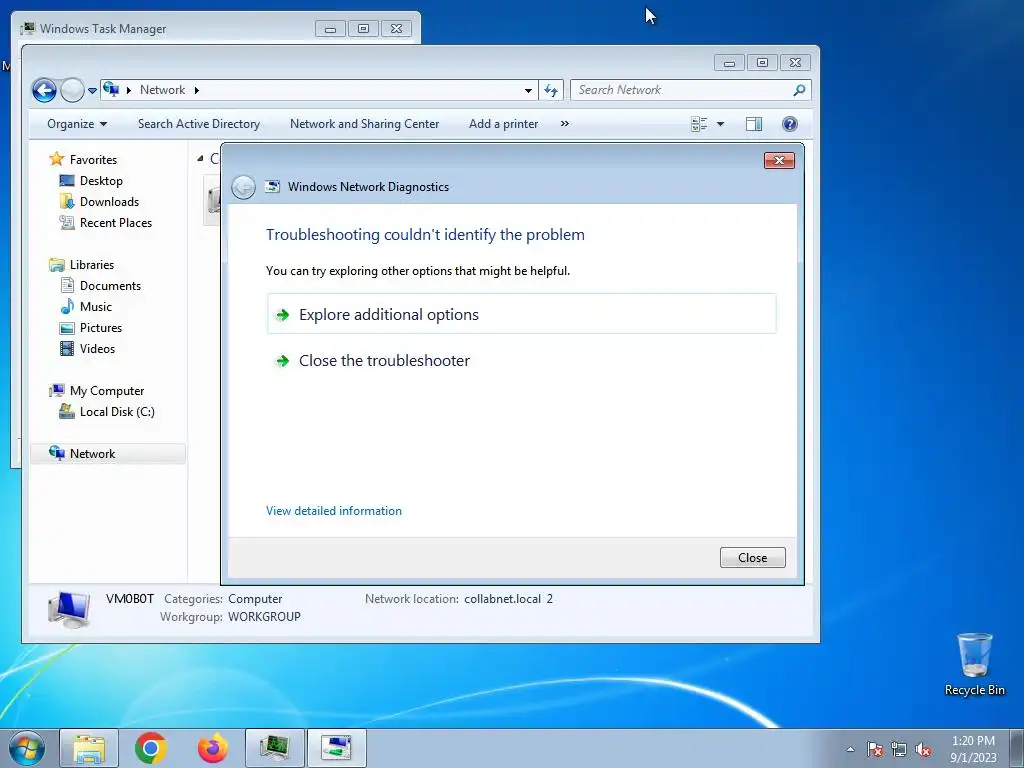Viewport: 1024px width, 768px height.
Task: Open the Windows Start button
Action: point(26,748)
